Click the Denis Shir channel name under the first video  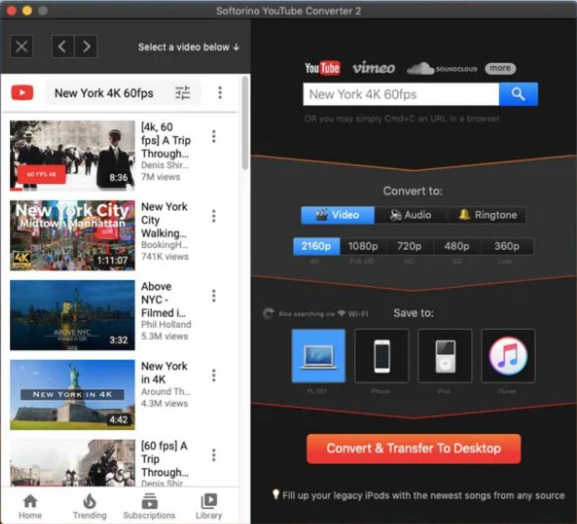coord(165,165)
